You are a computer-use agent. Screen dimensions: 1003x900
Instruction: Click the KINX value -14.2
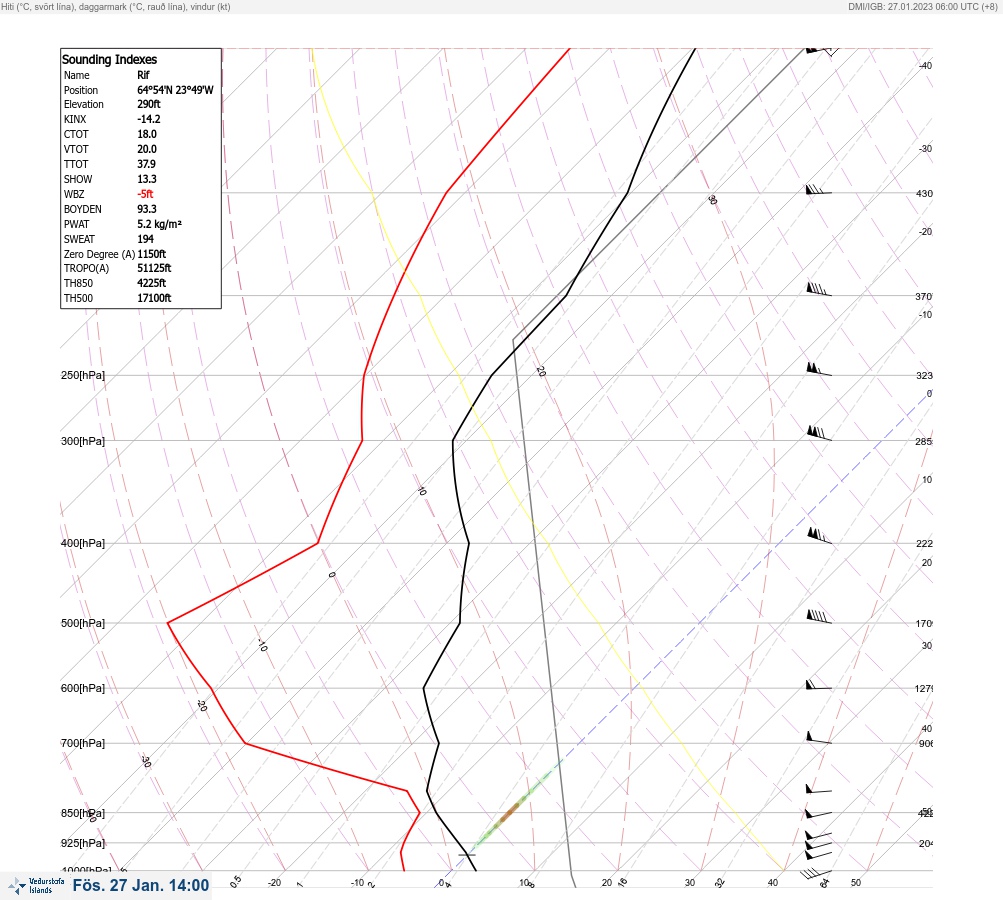coord(149,119)
